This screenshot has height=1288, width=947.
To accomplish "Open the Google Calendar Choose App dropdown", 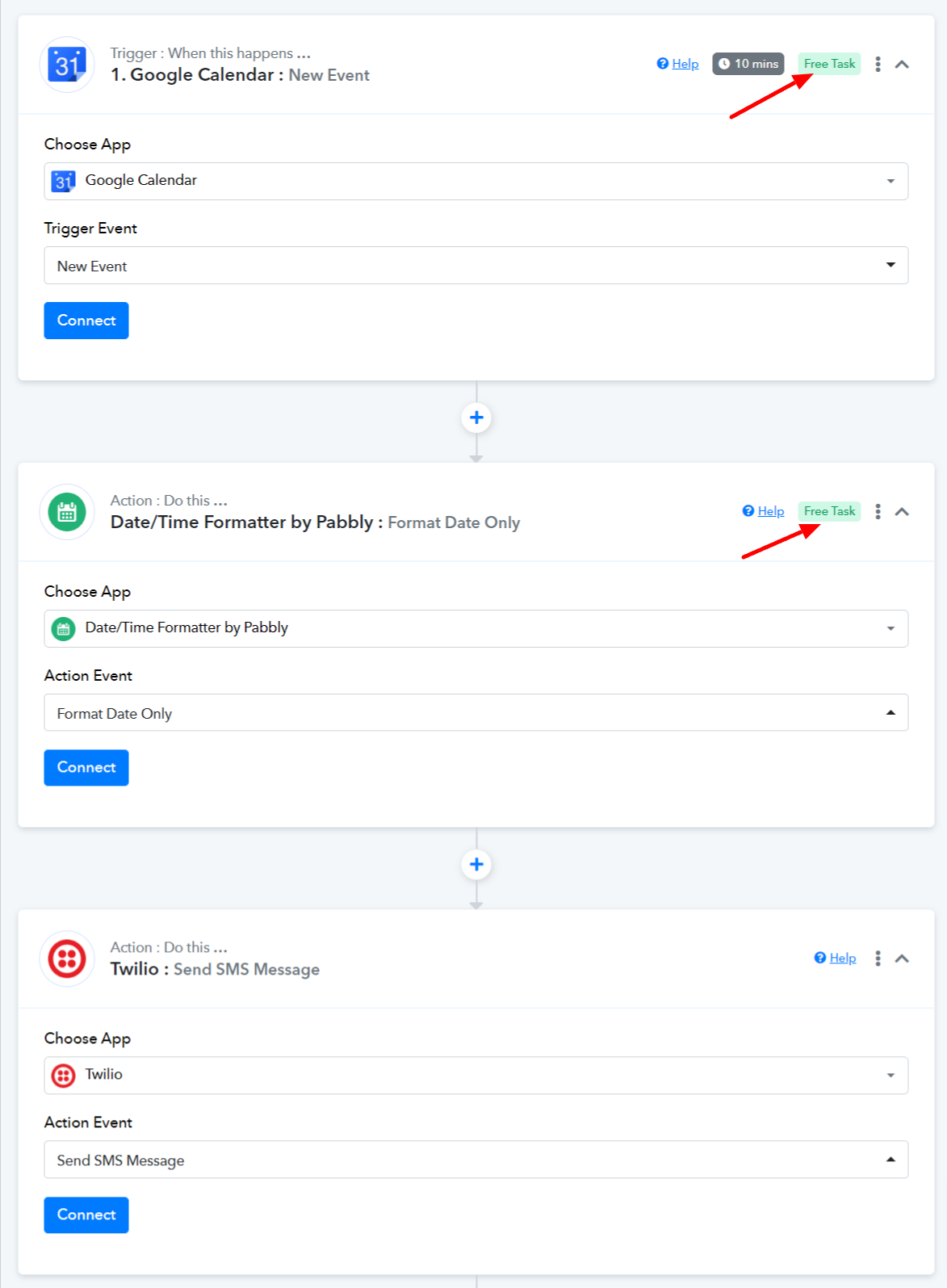I will (476, 181).
